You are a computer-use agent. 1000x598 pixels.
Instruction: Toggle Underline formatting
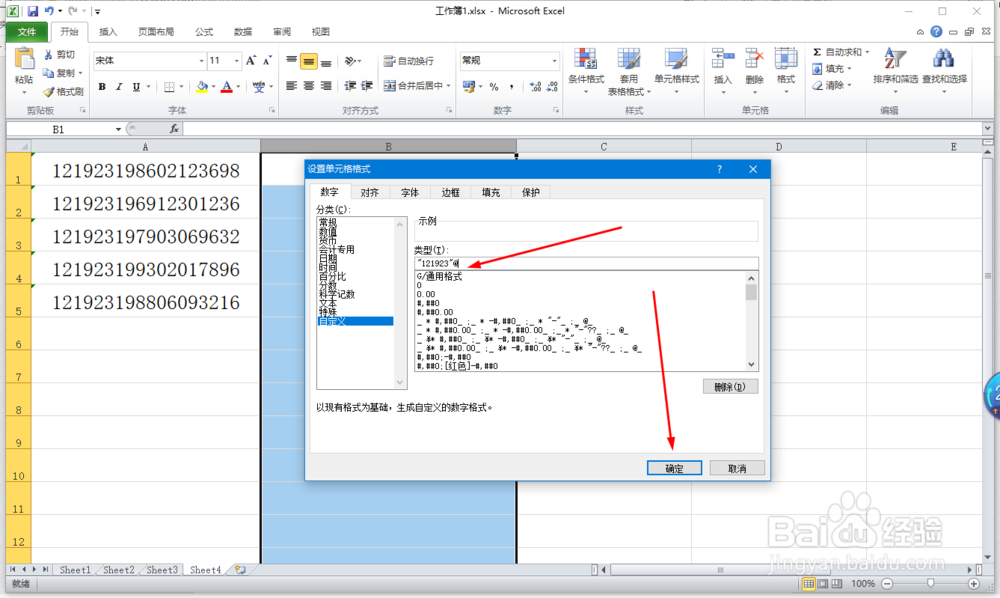tap(136, 87)
